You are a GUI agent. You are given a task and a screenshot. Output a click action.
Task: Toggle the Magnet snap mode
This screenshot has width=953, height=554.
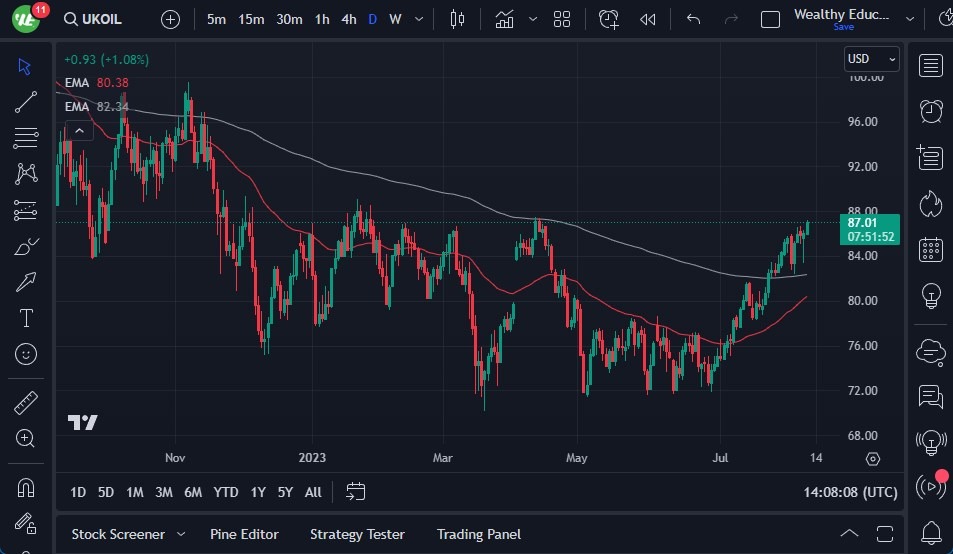click(x=26, y=488)
